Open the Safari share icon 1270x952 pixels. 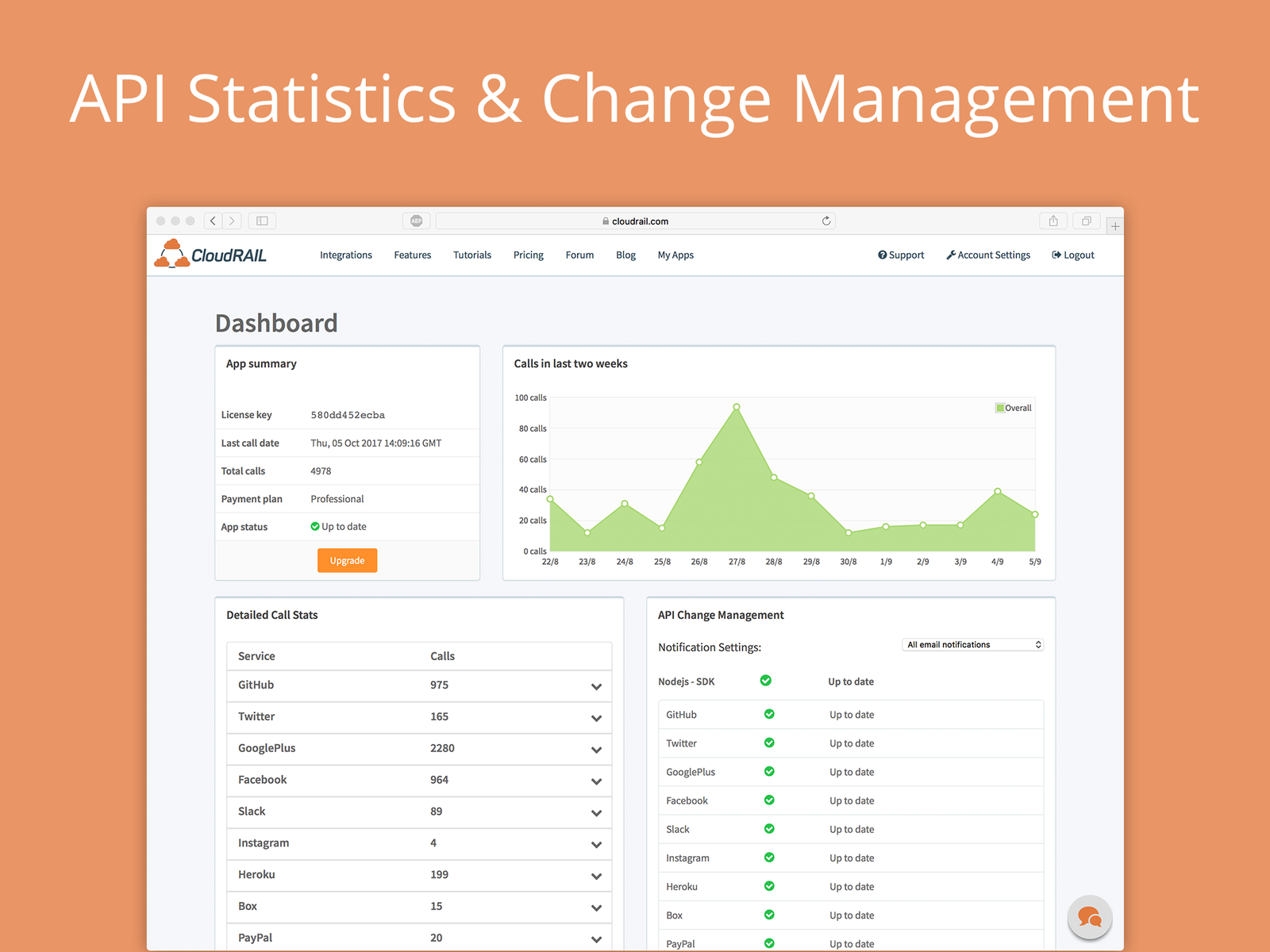point(1053,221)
